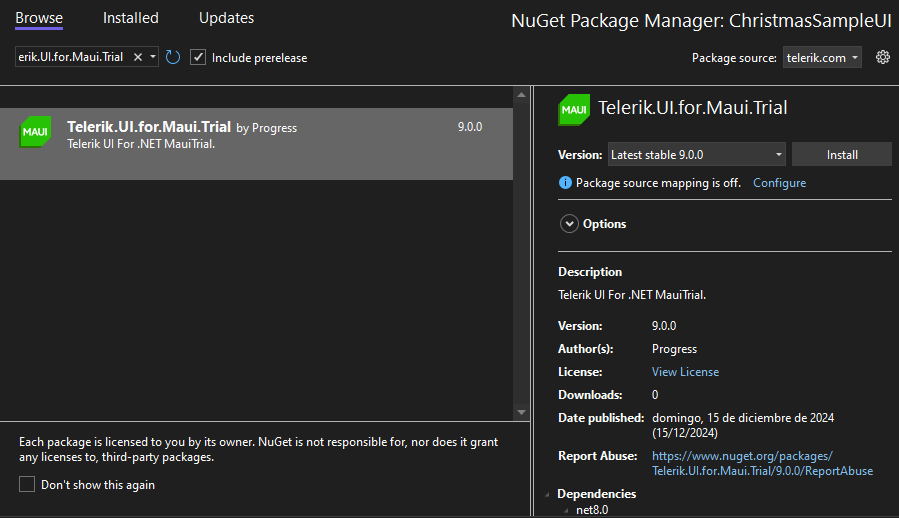Click the MAUI icon in the package list
Screen dimensions: 899x518
(x=35, y=131)
